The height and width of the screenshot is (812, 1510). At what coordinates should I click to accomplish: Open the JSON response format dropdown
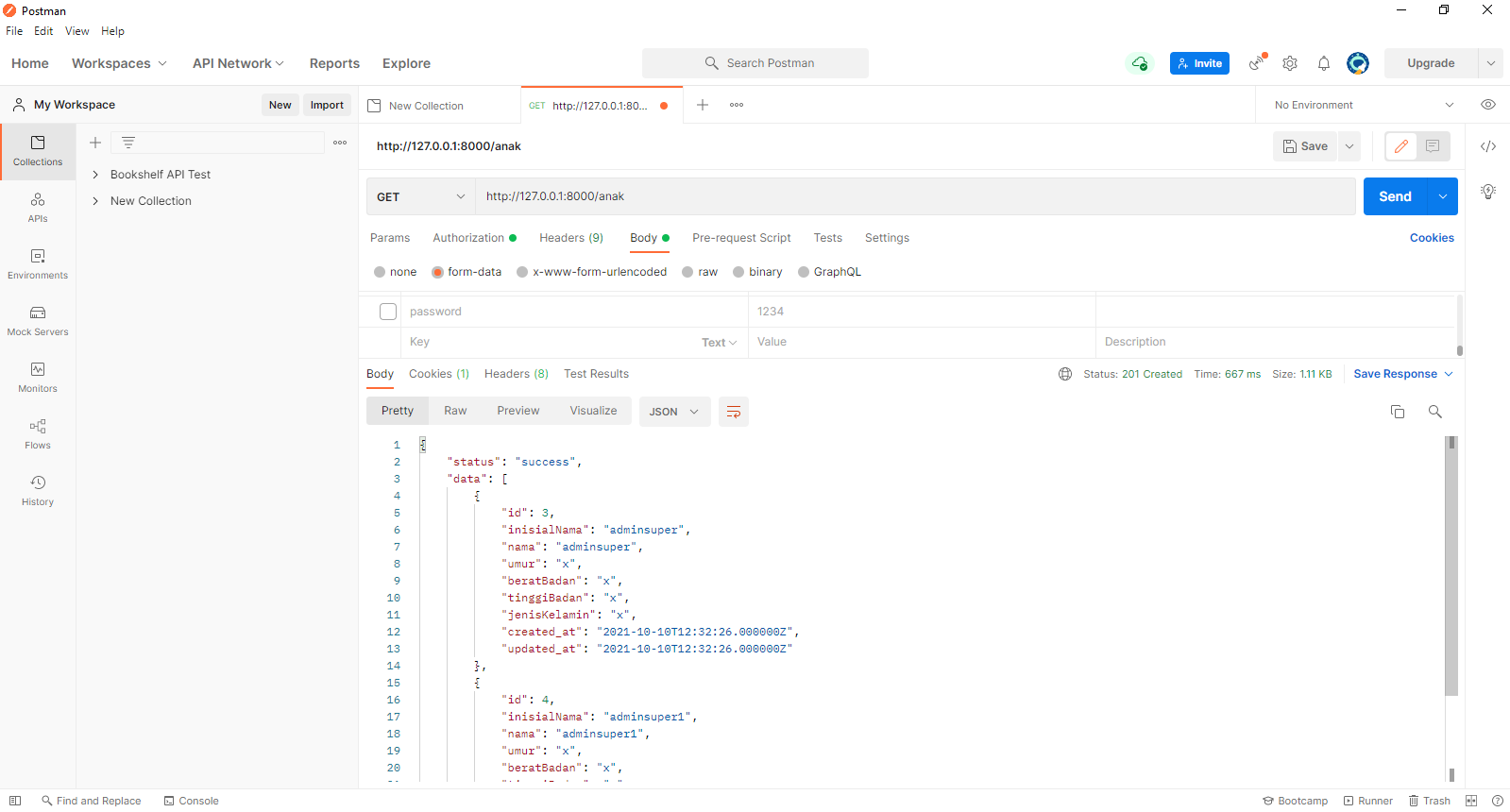tap(674, 412)
